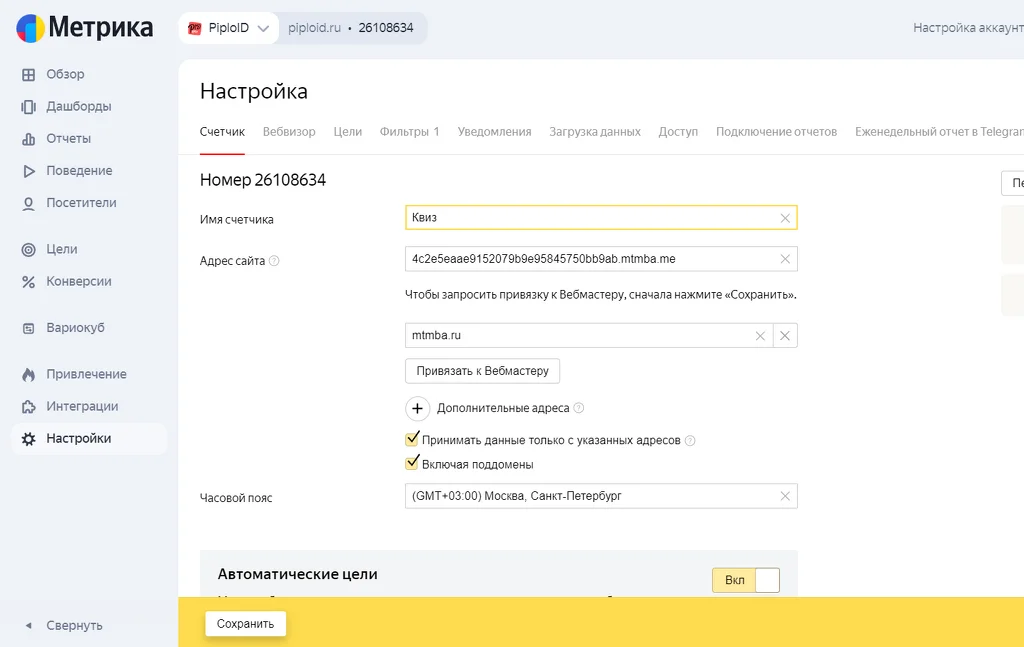Viewport: 1024px width, 647px height.
Task: Open the Обзор section icon in sidebar
Action: pos(28,74)
